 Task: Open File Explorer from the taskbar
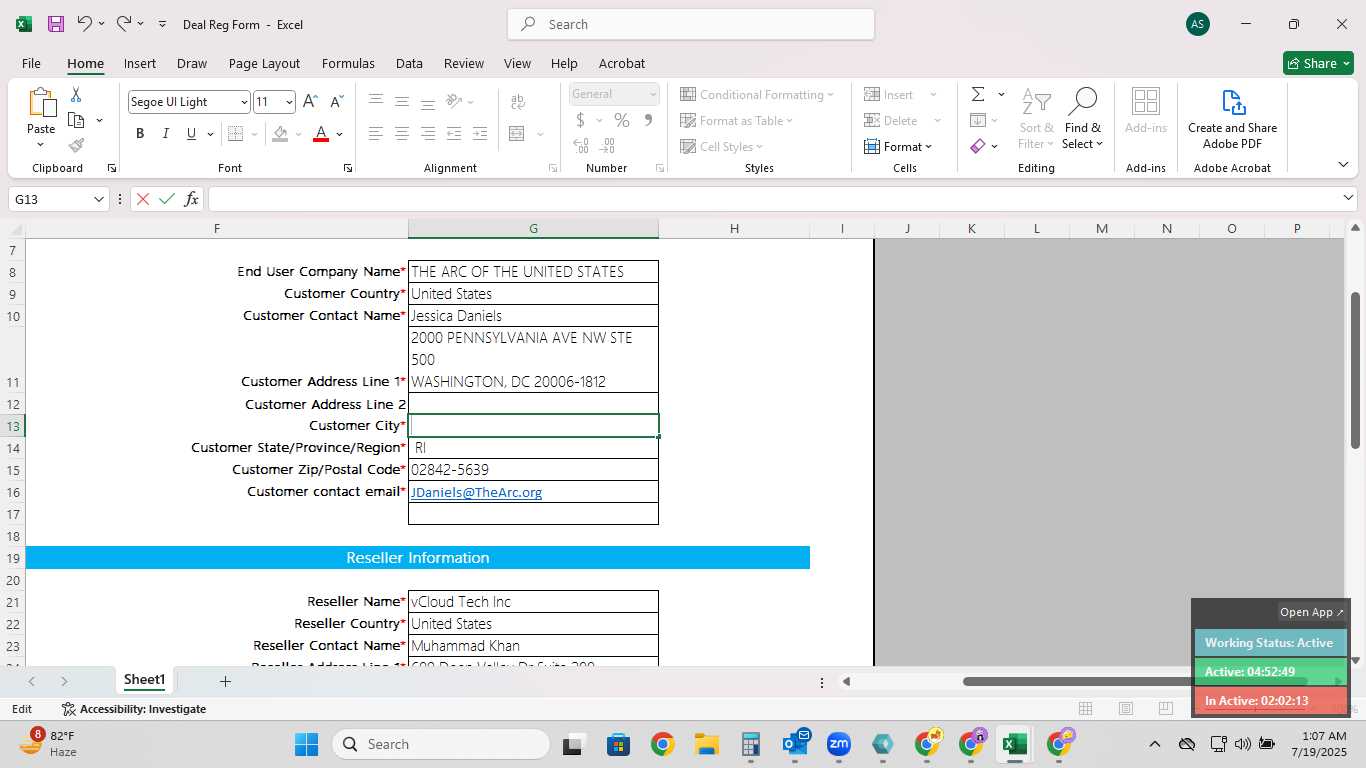(x=707, y=744)
